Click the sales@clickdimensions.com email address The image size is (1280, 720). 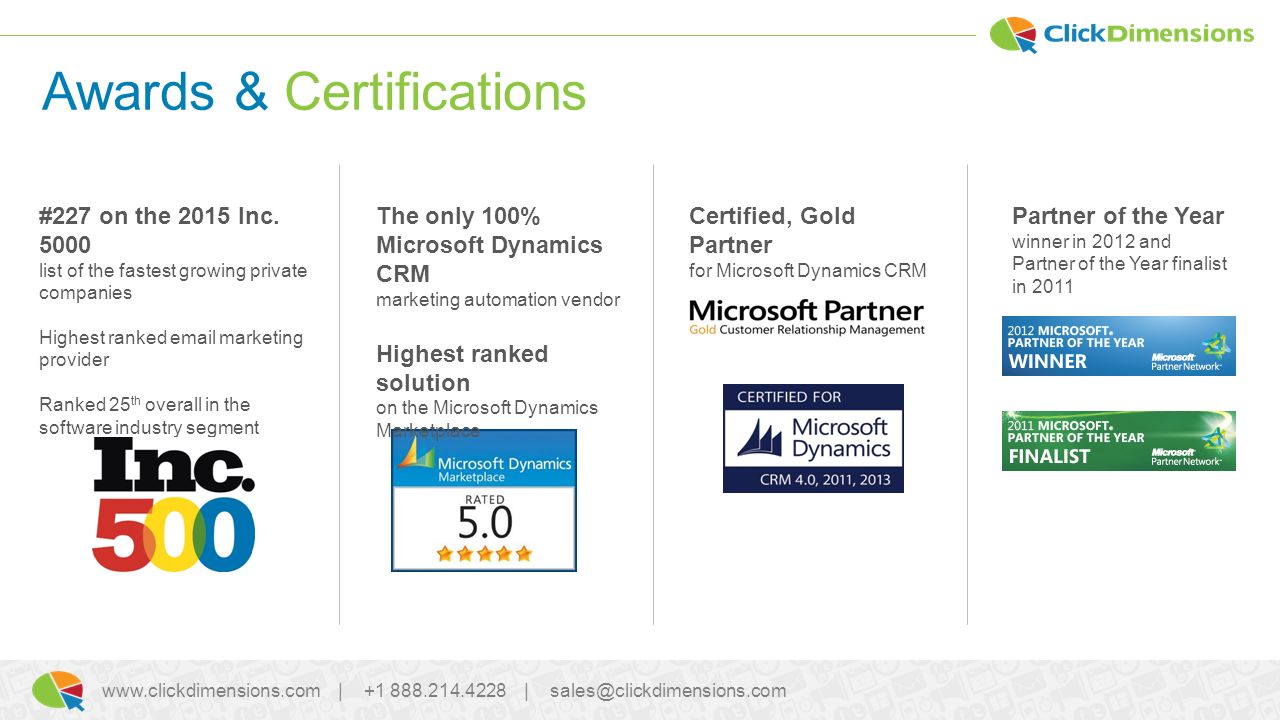tap(668, 691)
